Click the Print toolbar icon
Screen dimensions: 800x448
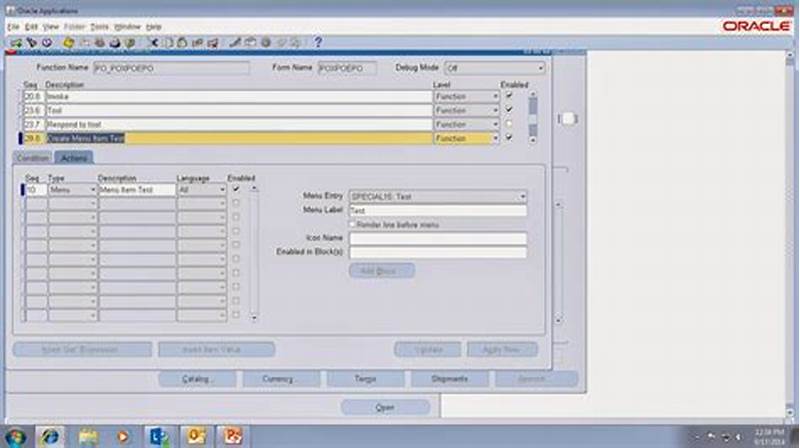pyautogui.click(x=115, y=43)
